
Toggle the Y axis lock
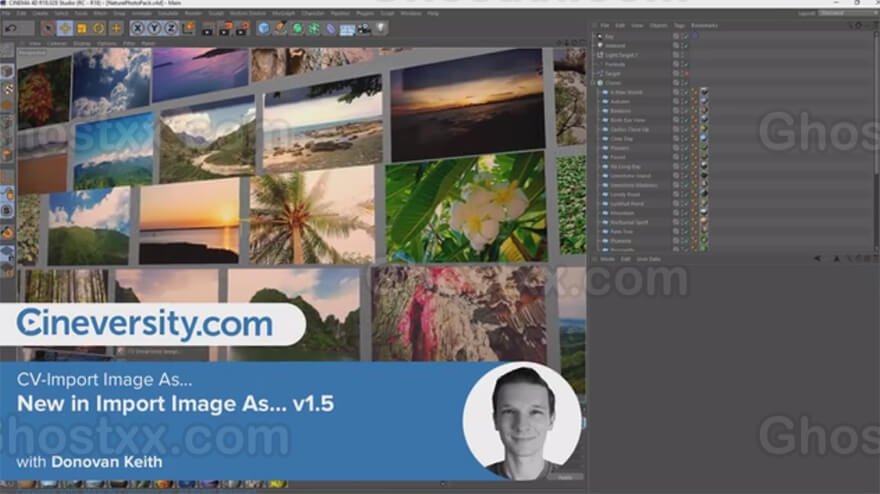pos(154,28)
